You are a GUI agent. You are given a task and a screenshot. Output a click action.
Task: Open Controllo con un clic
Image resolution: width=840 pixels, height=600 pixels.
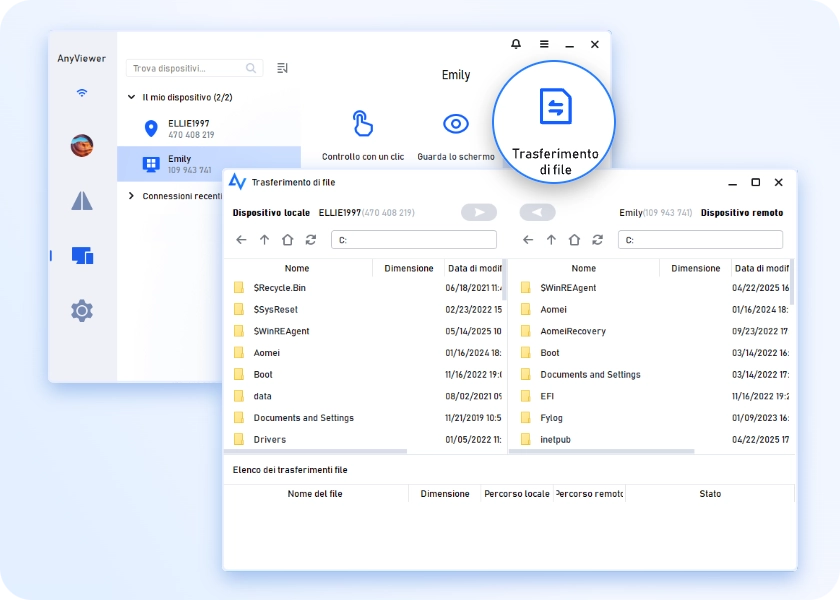pos(363,124)
